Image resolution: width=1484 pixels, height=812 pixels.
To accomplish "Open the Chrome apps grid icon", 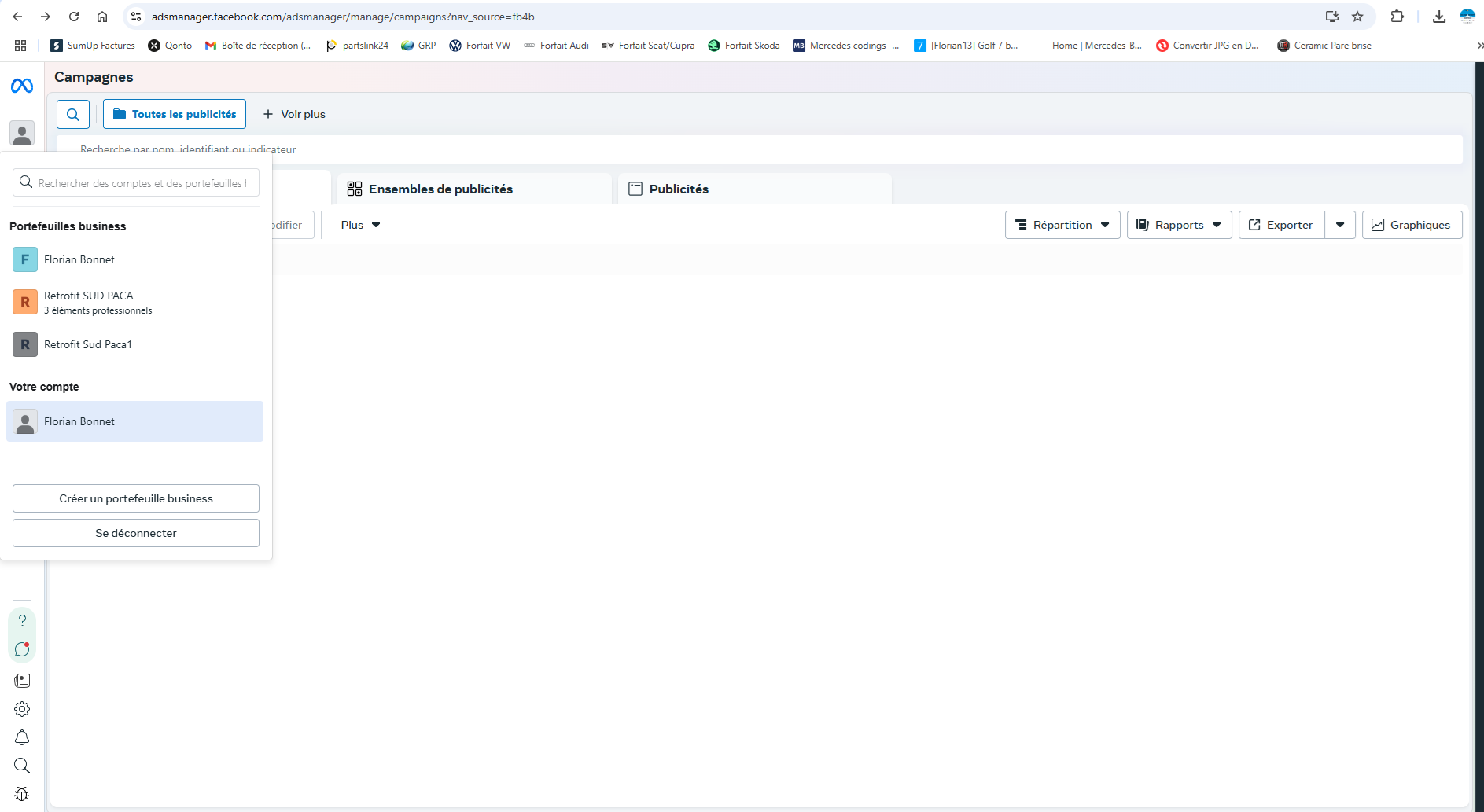I will 20,46.
